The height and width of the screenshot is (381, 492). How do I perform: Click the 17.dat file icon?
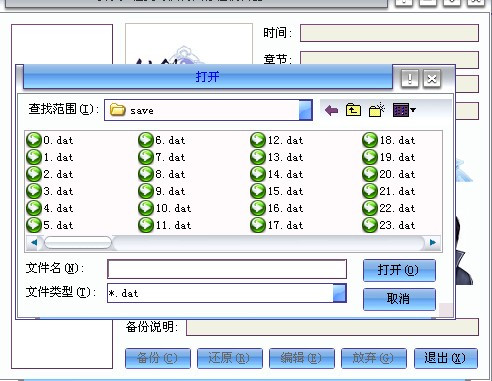[x=258, y=225]
